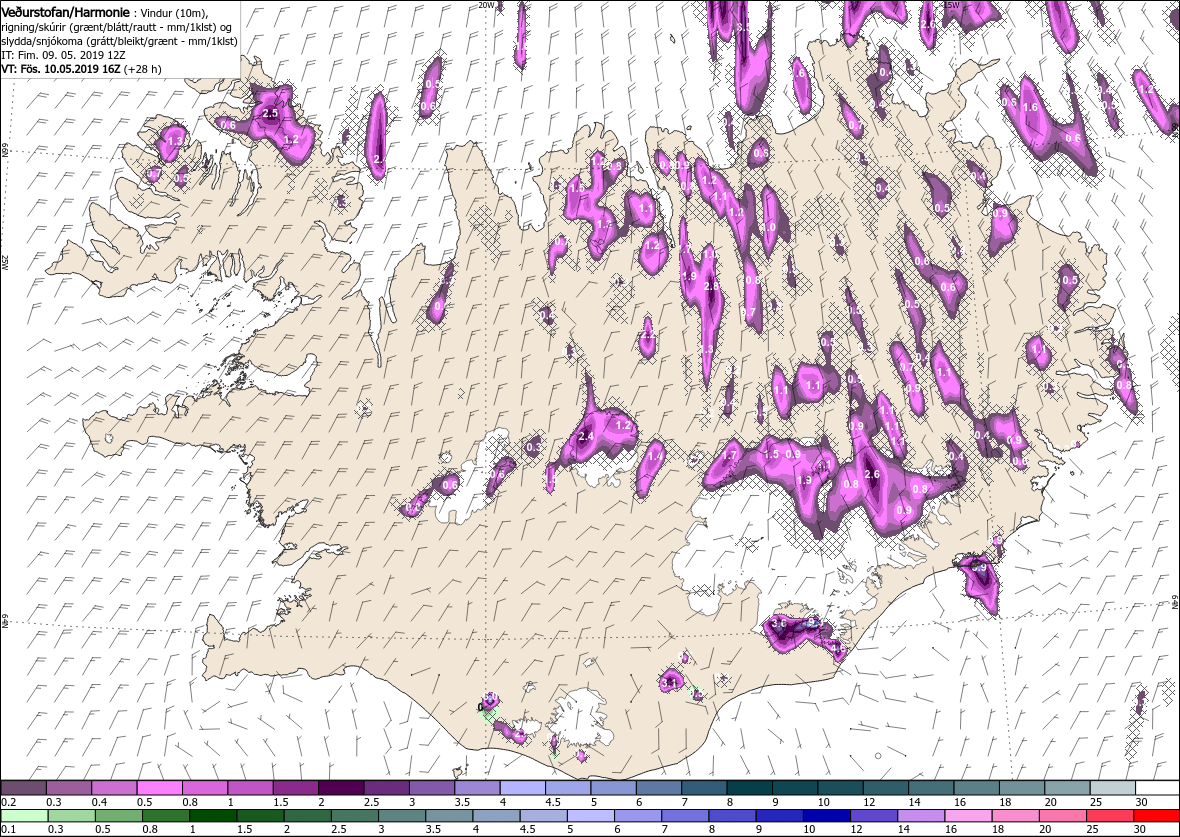Click the 3.6 precipitation value near south coast
Image resolution: width=1180 pixels, height=837 pixels.
click(780, 623)
